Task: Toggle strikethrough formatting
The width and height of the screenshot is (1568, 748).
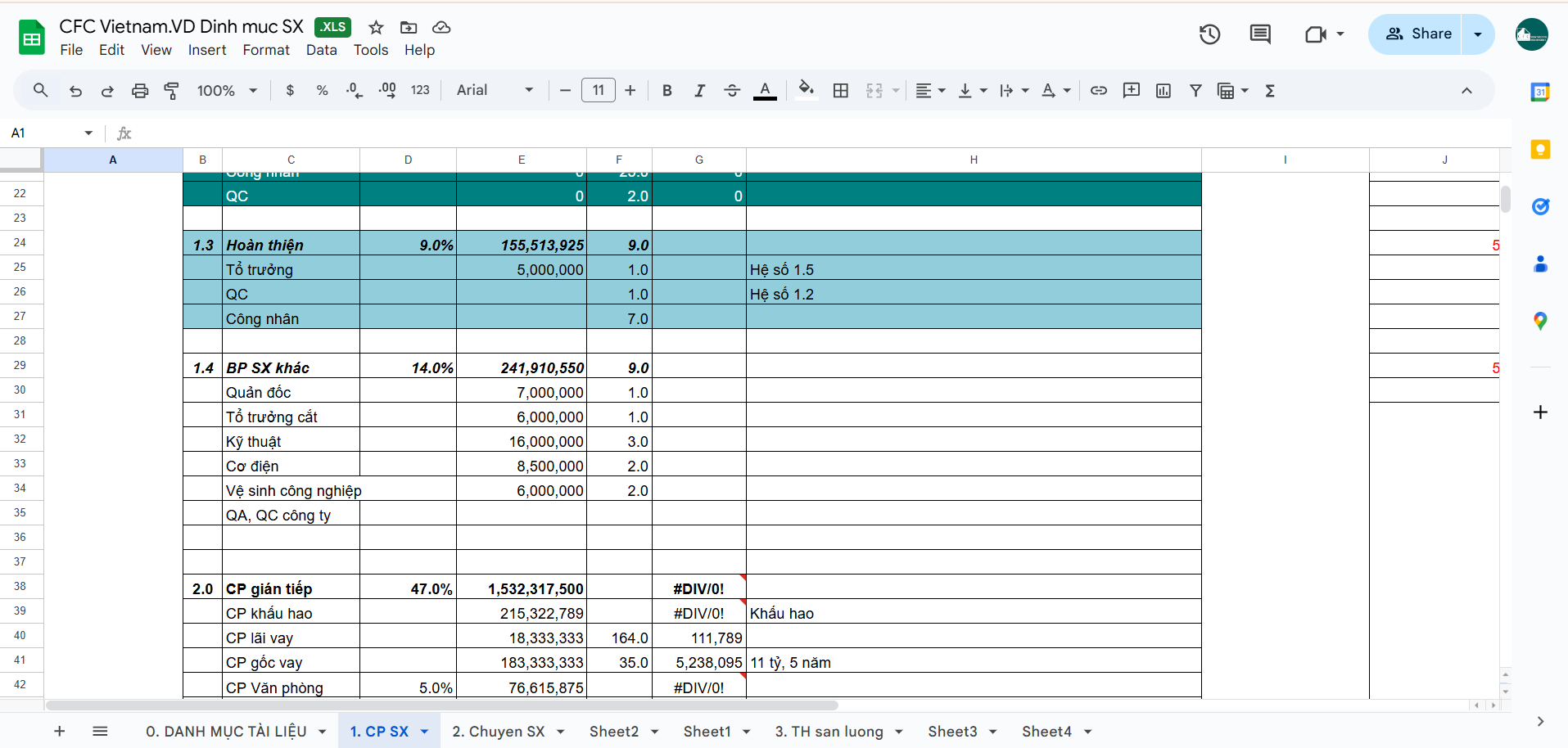Action: click(x=732, y=90)
